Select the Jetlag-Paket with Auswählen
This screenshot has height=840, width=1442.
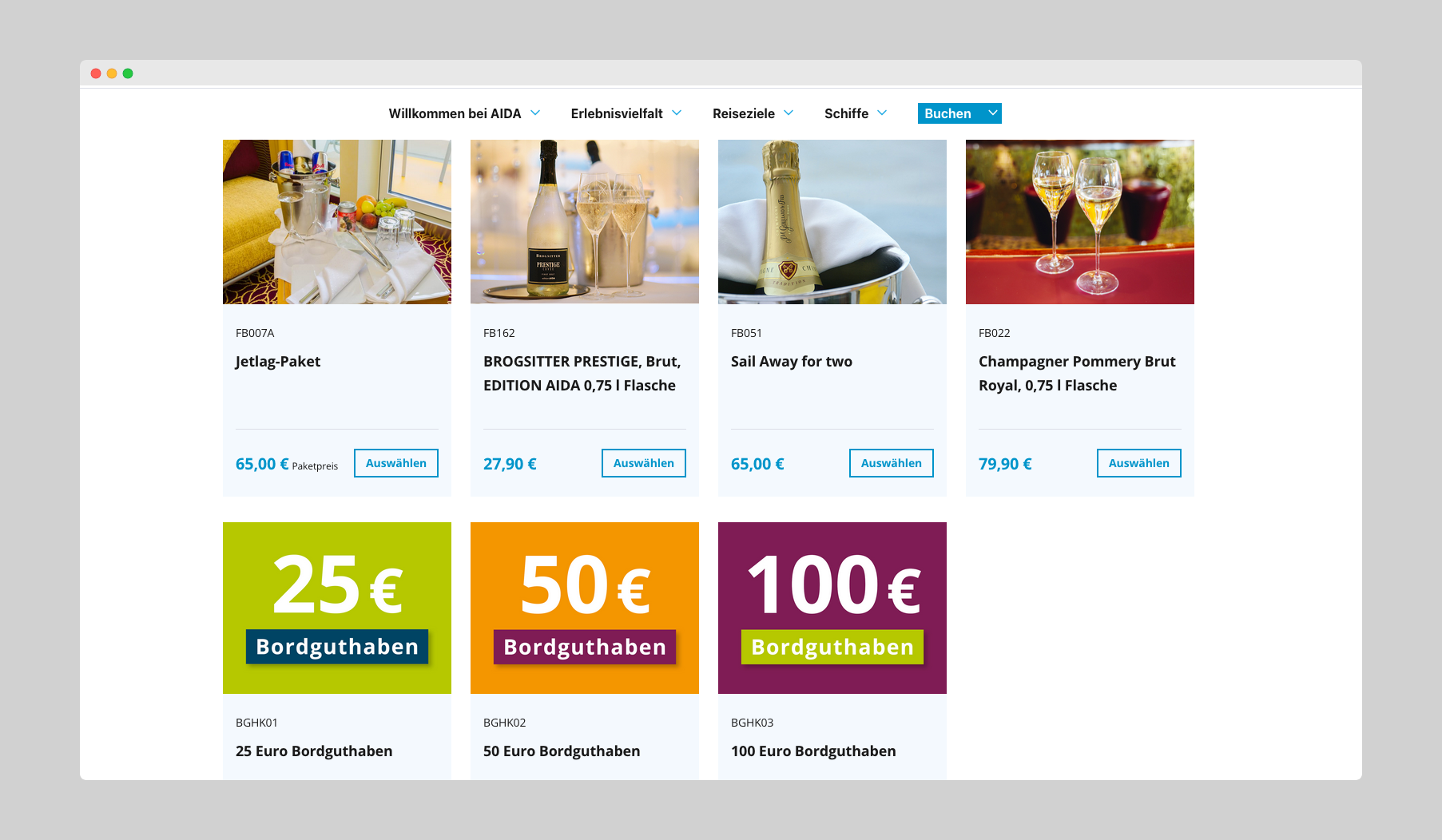click(x=396, y=463)
